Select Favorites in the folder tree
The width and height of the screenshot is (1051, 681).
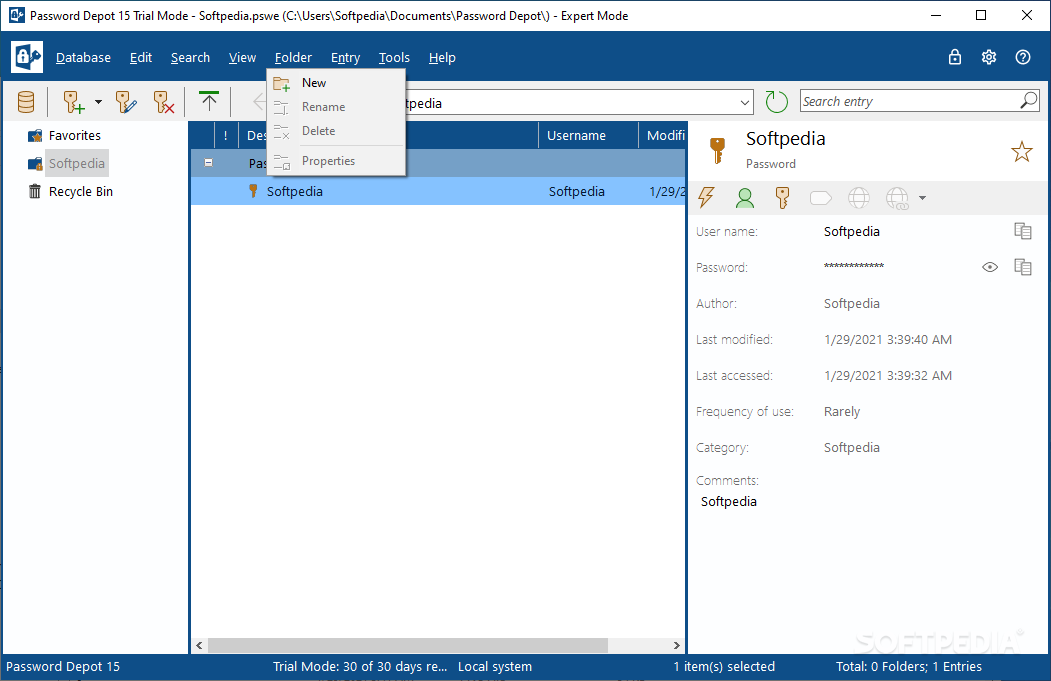click(x=74, y=135)
